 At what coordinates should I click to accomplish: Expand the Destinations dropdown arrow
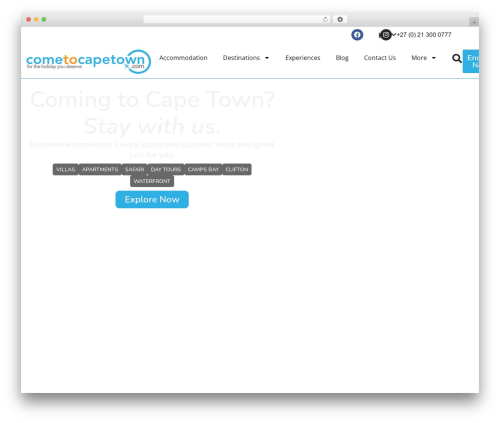[x=267, y=58]
